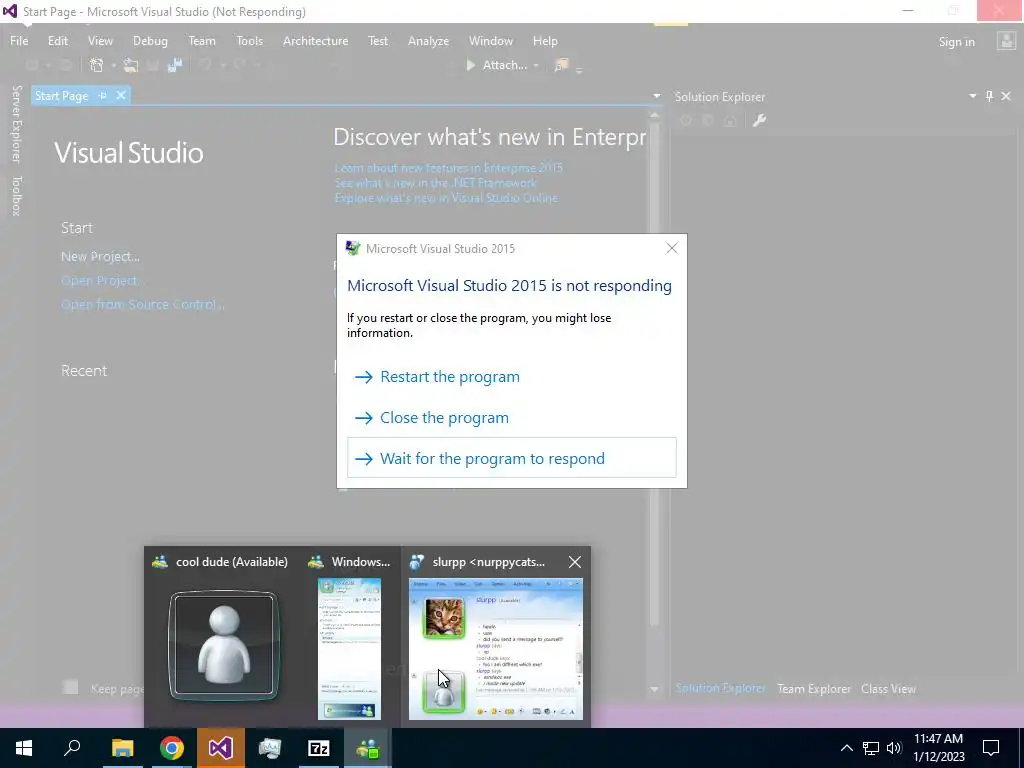Close the slurpp conversation preview
Image resolution: width=1024 pixels, height=768 pixels.
[x=575, y=562]
